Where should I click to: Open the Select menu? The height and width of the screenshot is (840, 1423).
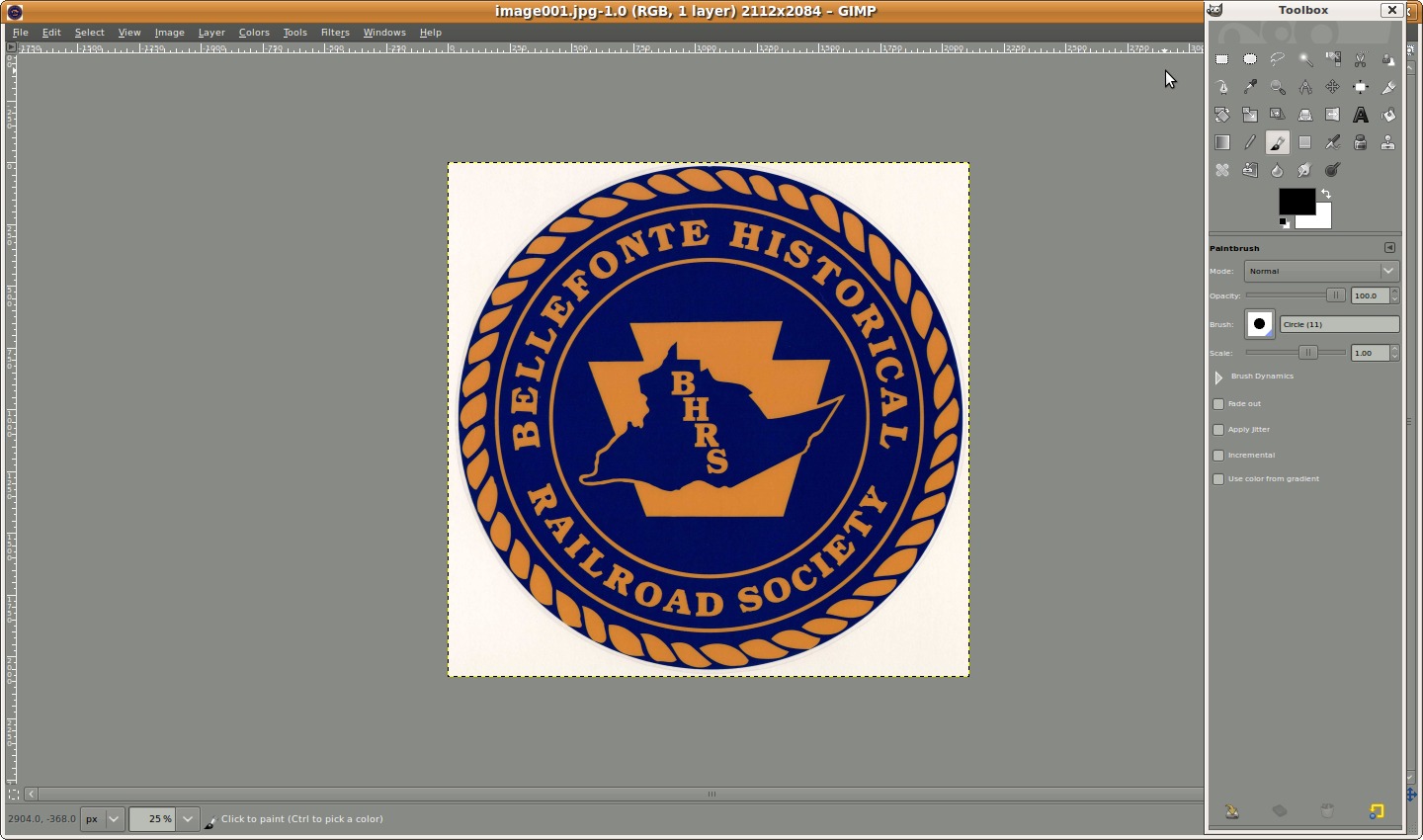pyautogui.click(x=90, y=33)
